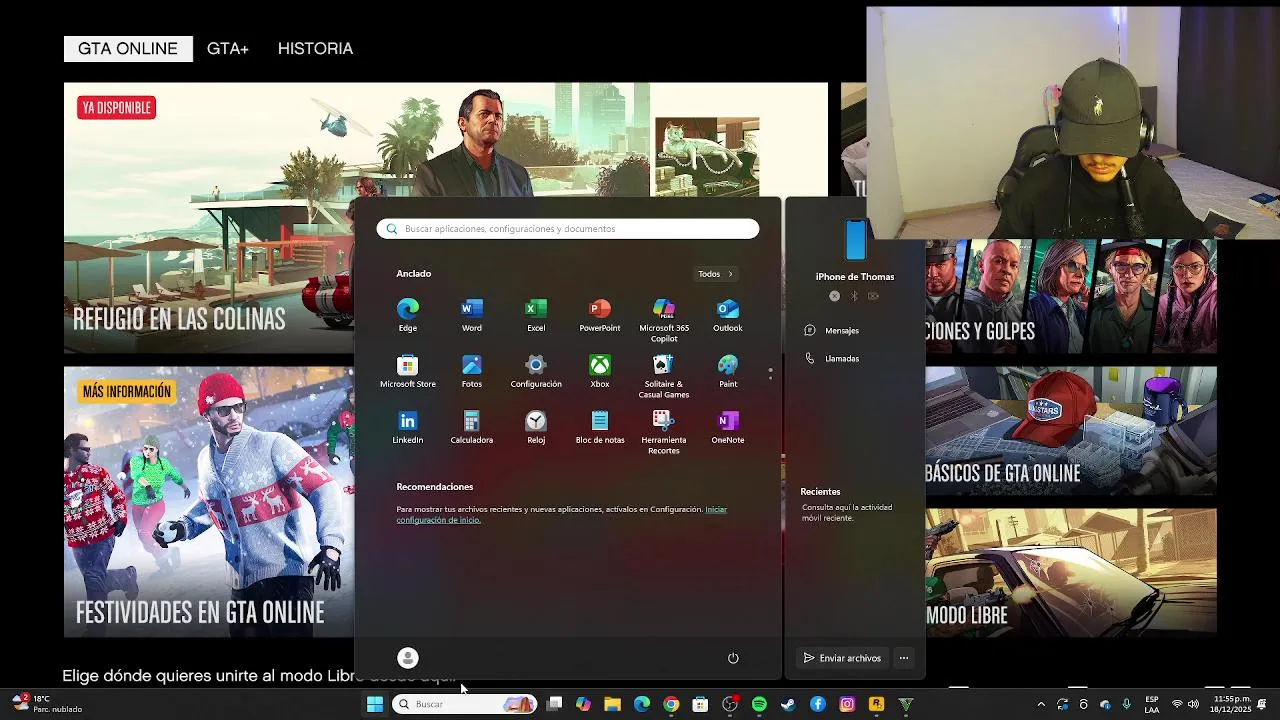This screenshot has height=720, width=1280.
Task: Show hidden system tray icons chevron
Action: (x=1041, y=704)
